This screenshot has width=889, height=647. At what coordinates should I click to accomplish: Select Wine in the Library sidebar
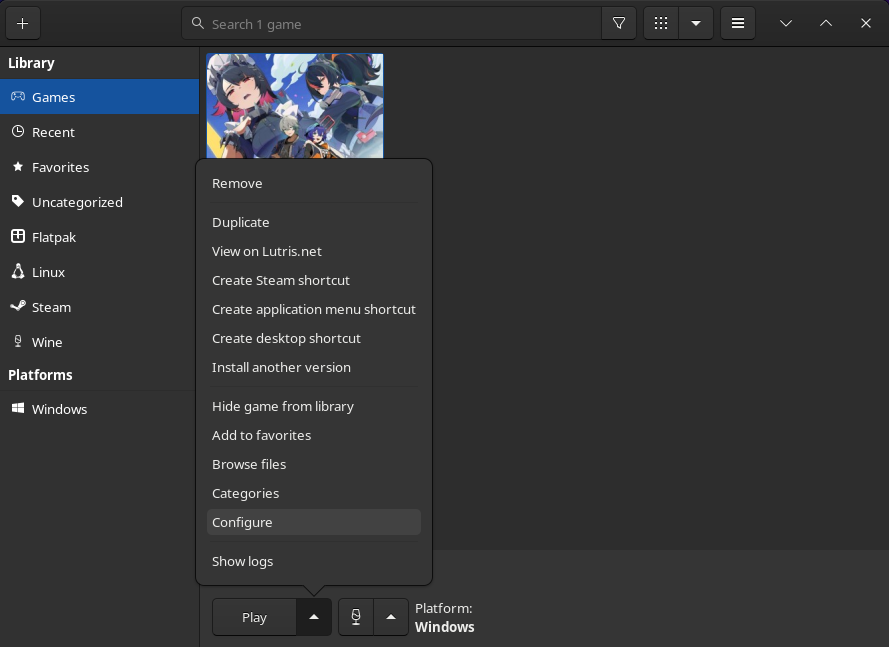tap(47, 341)
